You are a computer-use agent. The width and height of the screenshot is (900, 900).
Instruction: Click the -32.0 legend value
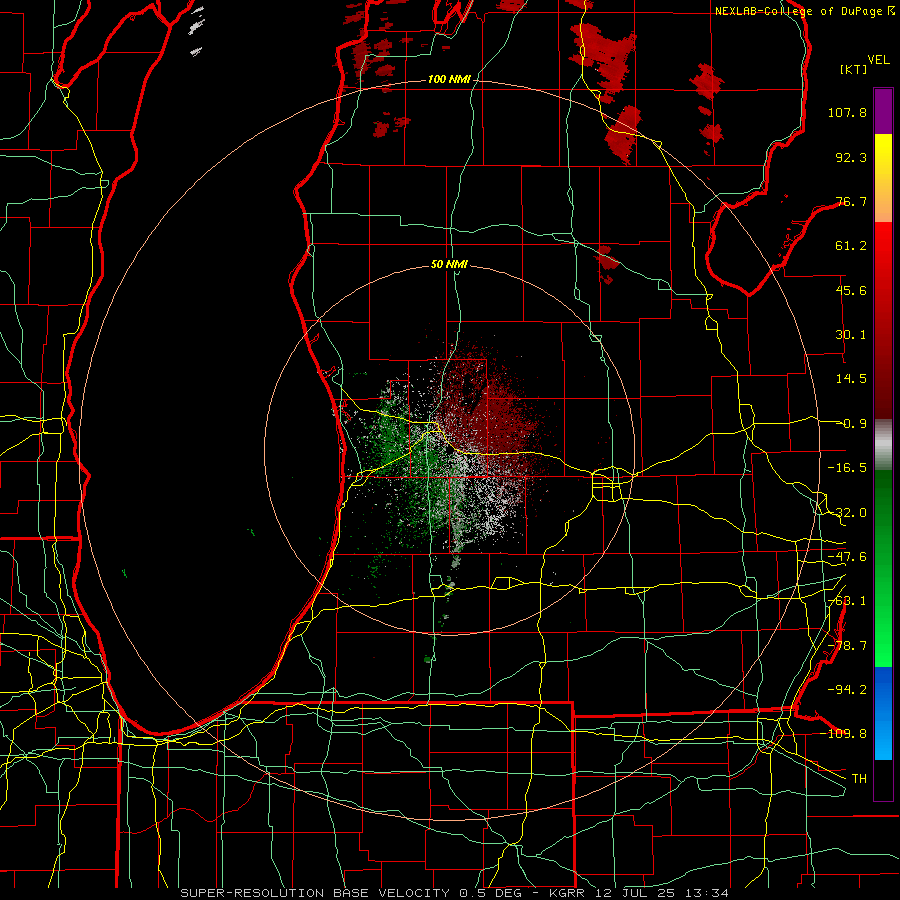(x=847, y=513)
